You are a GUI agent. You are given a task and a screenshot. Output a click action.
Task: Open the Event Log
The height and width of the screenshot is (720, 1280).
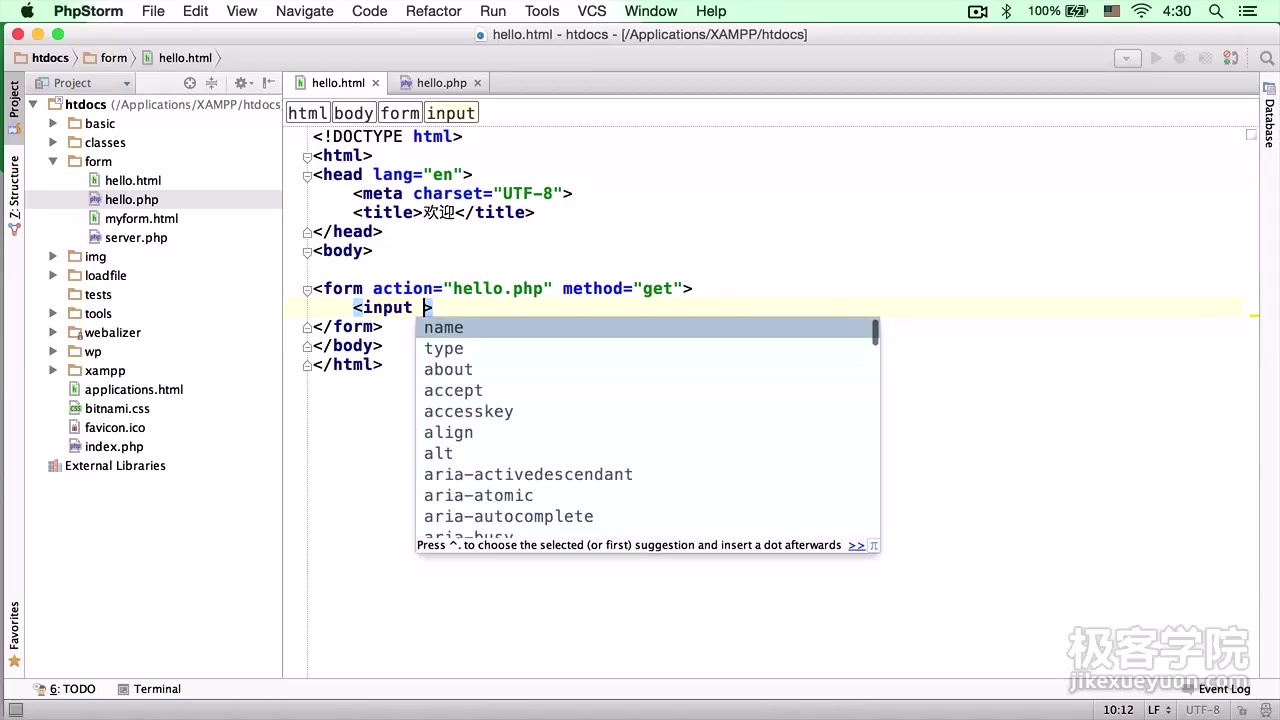[1215, 689]
